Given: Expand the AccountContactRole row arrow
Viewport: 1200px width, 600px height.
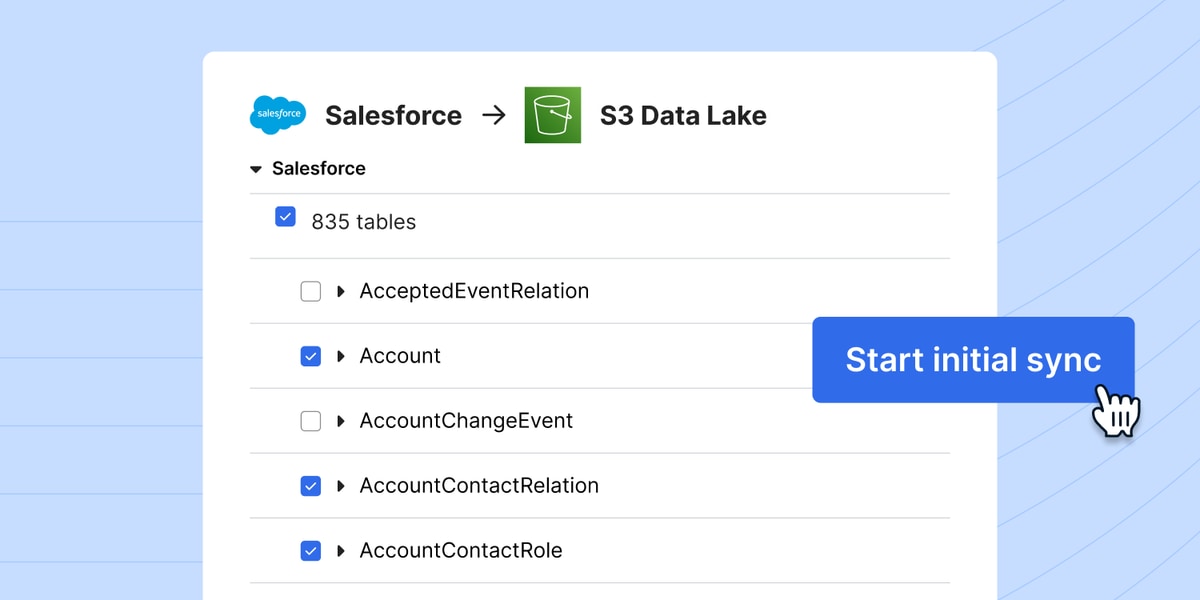Looking at the screenshot, I should click(341, 551).
